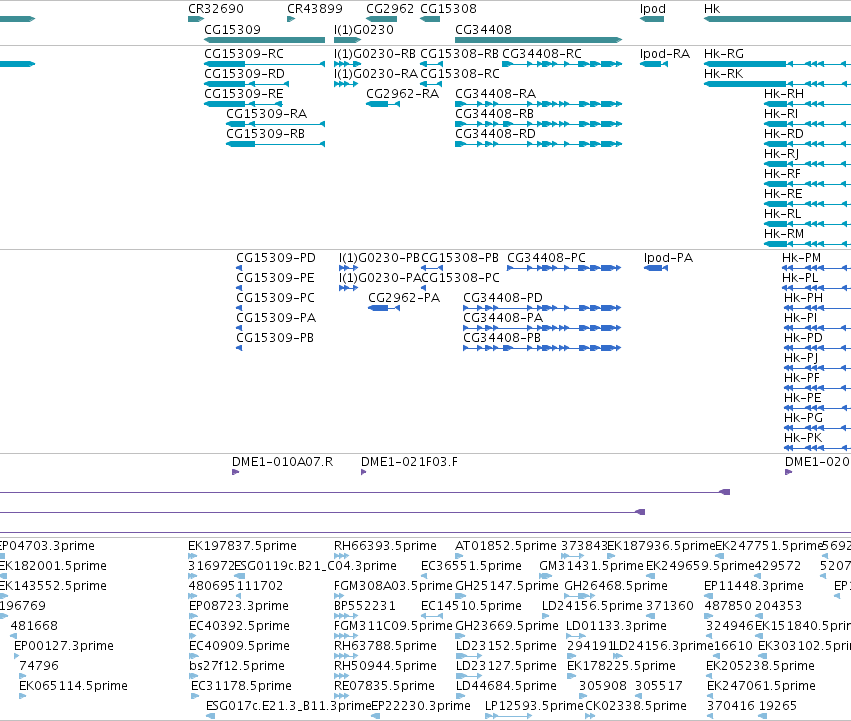Click the long CG34408 gene bar

coord(538,40)
